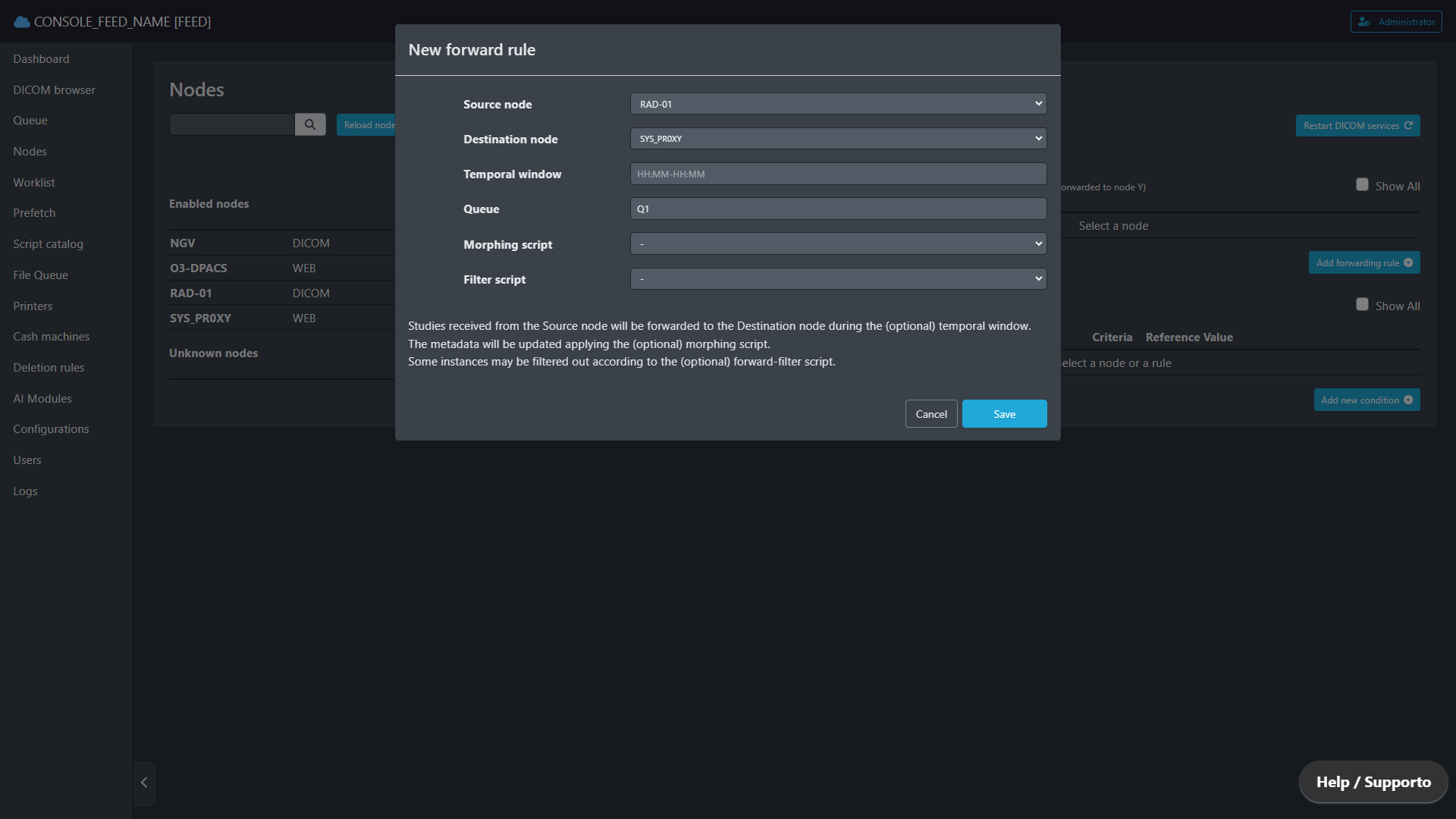Go to Script catalog menu item
Screen dimensions: 1456x819
[48, 244]
